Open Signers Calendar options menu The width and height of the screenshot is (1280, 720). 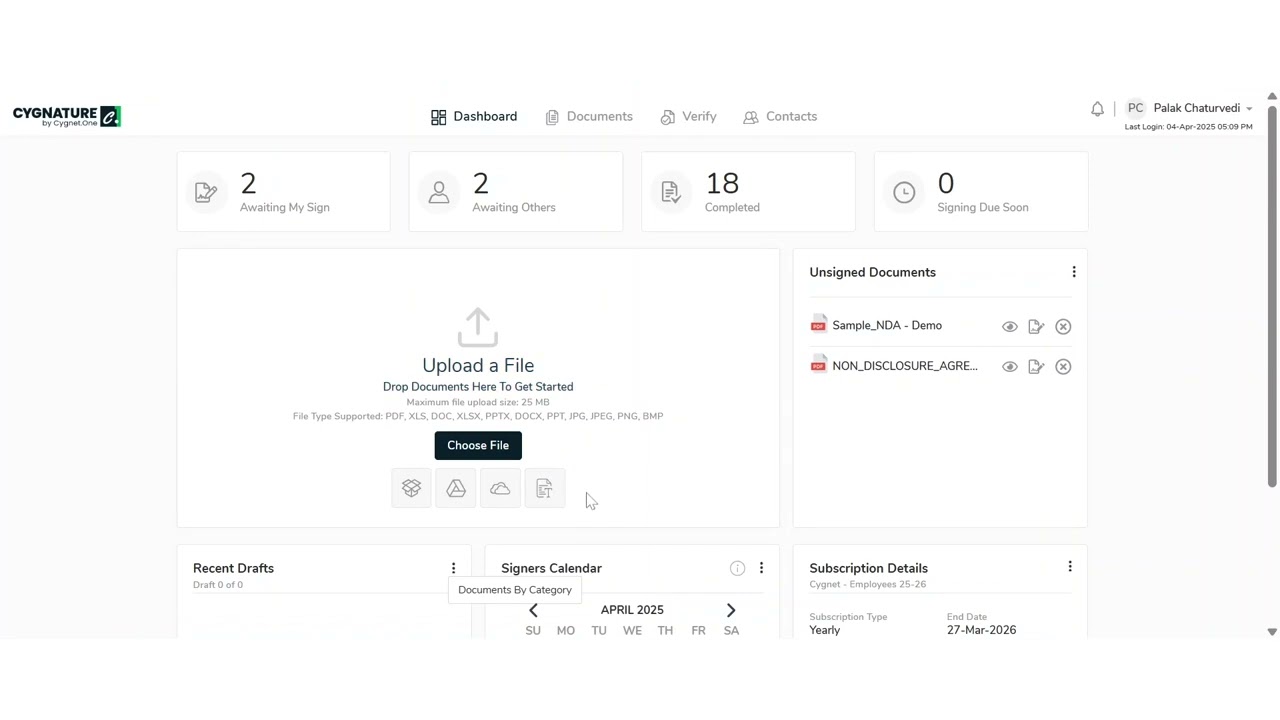point(761,568)
